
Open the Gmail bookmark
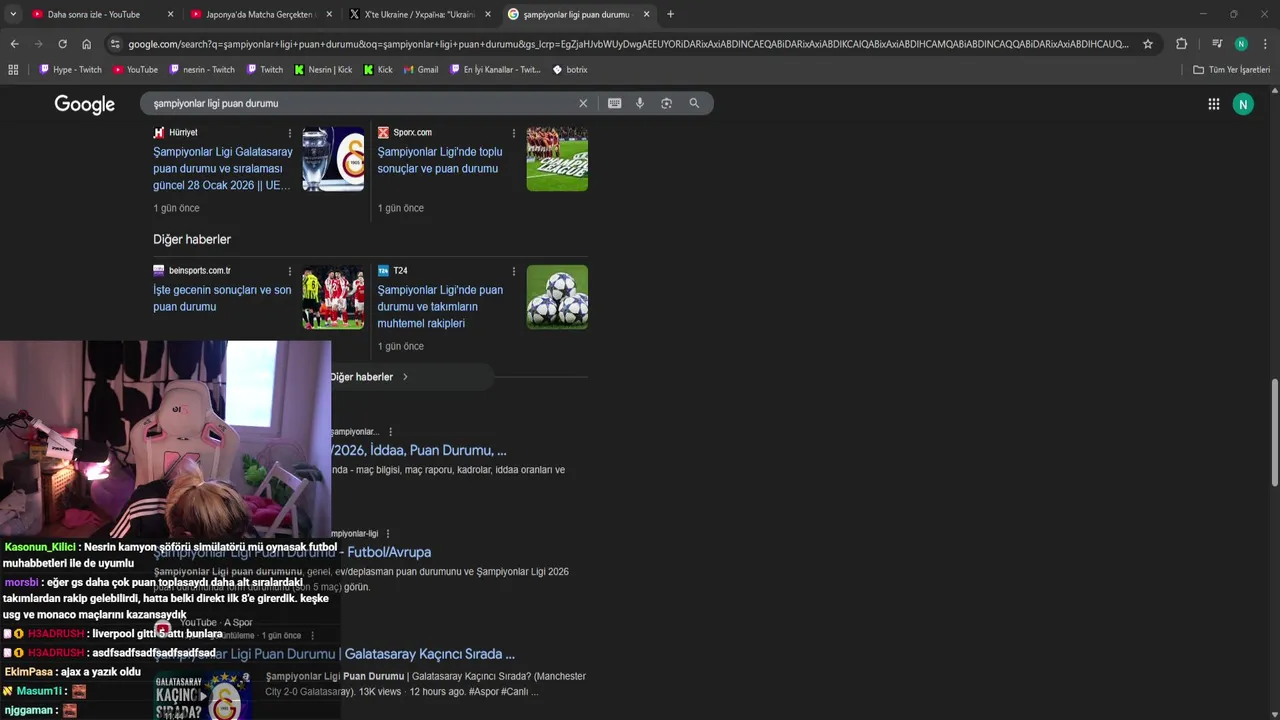(x=421, y=70)
